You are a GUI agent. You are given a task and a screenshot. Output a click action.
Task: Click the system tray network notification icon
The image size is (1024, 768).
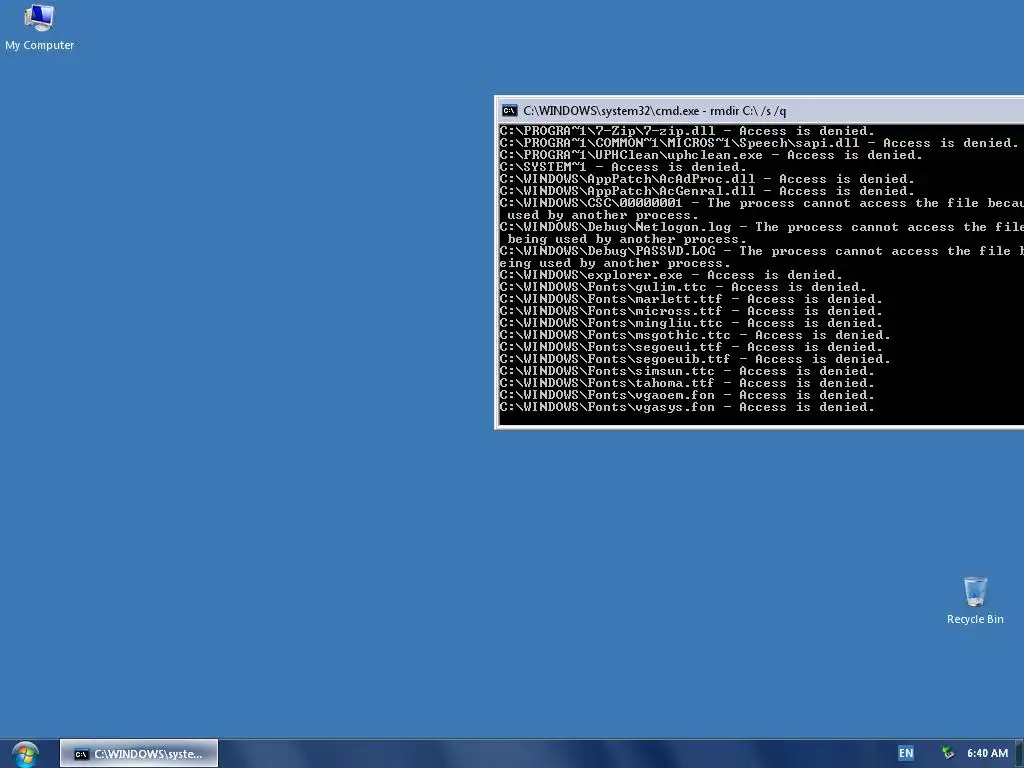tap(948, 753)
